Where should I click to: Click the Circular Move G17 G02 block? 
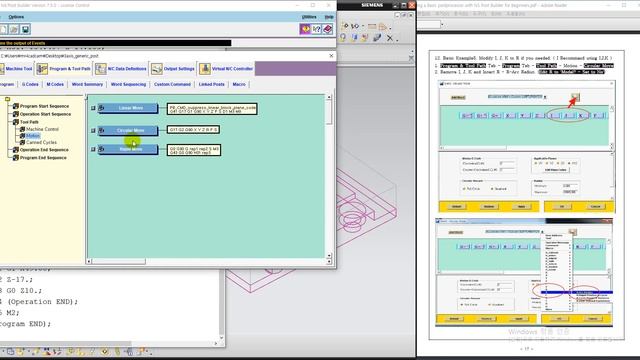pos(193,130)
